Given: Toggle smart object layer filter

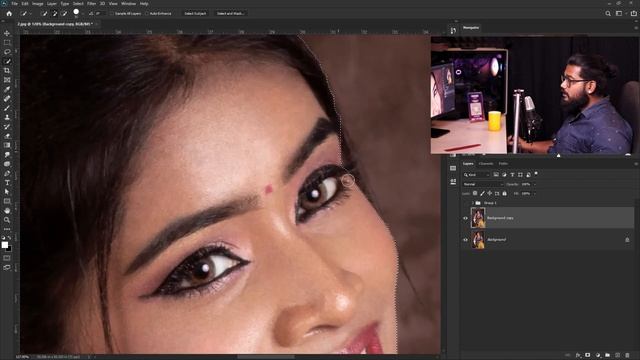Looking at the screenshot, I should point(529,175).
